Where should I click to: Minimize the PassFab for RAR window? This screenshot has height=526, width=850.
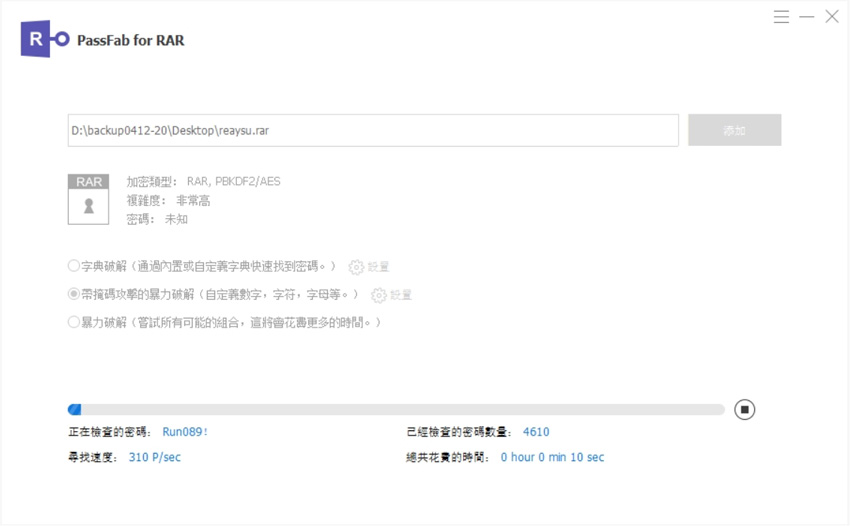point(806,17)
